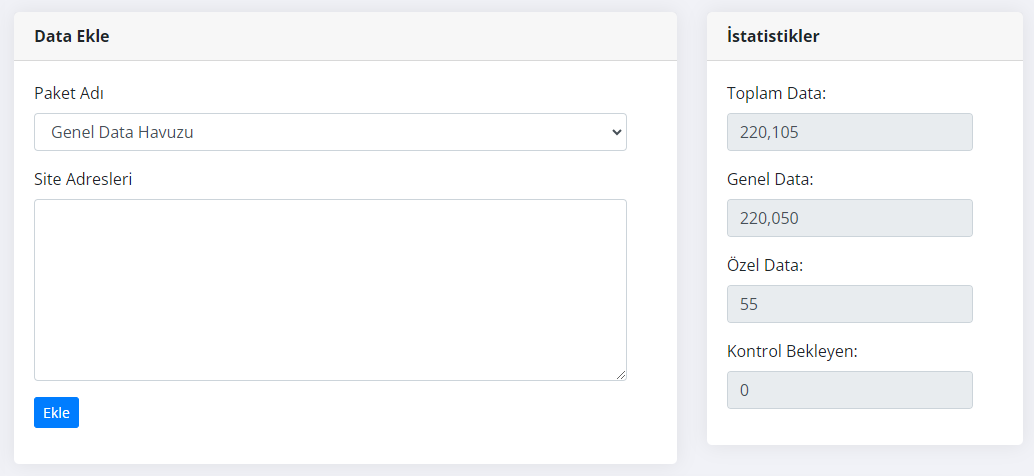Click the Genel Data: label
Viewport: 1034px width, 476px height.
[770, 179]
